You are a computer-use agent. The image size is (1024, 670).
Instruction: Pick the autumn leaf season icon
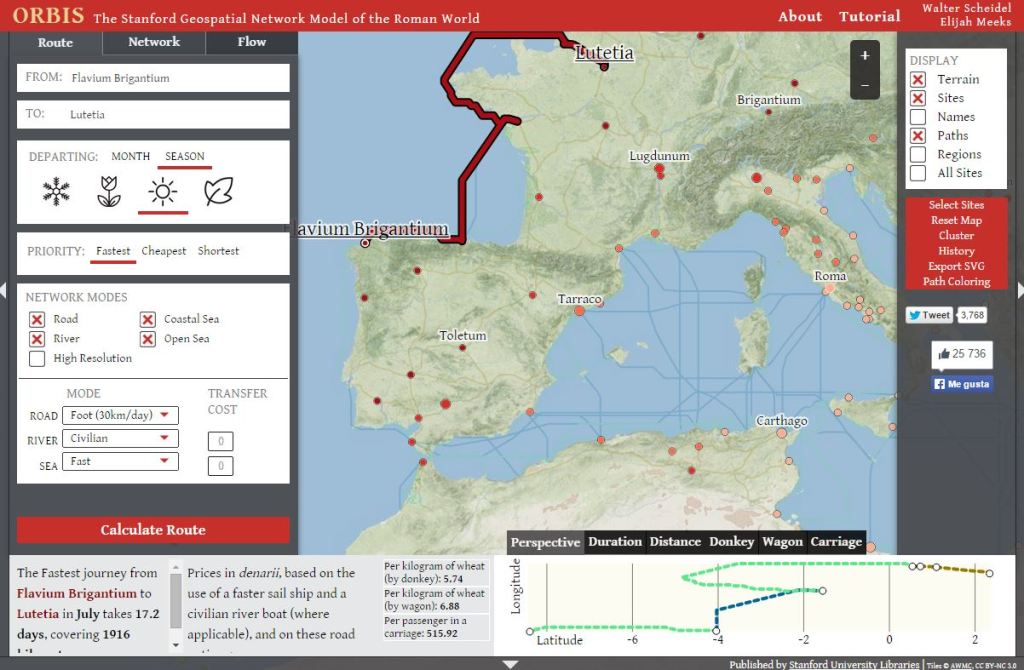[x=218, y=191]
